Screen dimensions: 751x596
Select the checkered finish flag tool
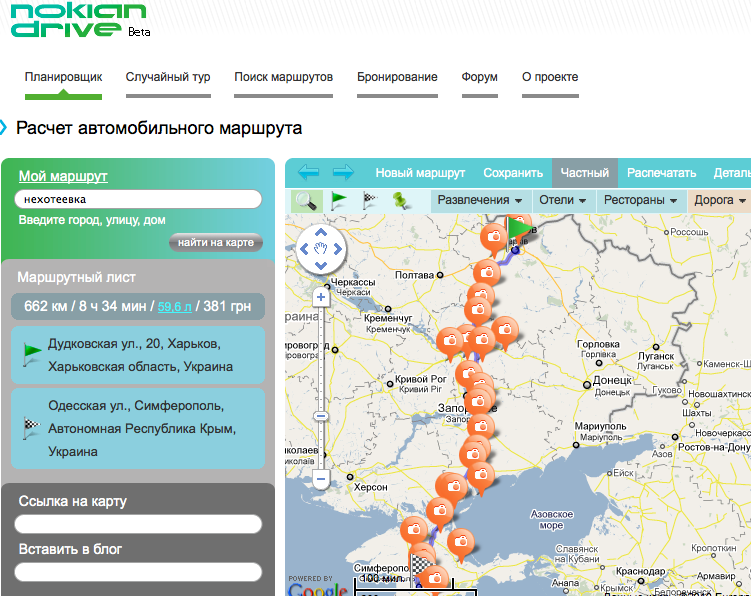369,200
